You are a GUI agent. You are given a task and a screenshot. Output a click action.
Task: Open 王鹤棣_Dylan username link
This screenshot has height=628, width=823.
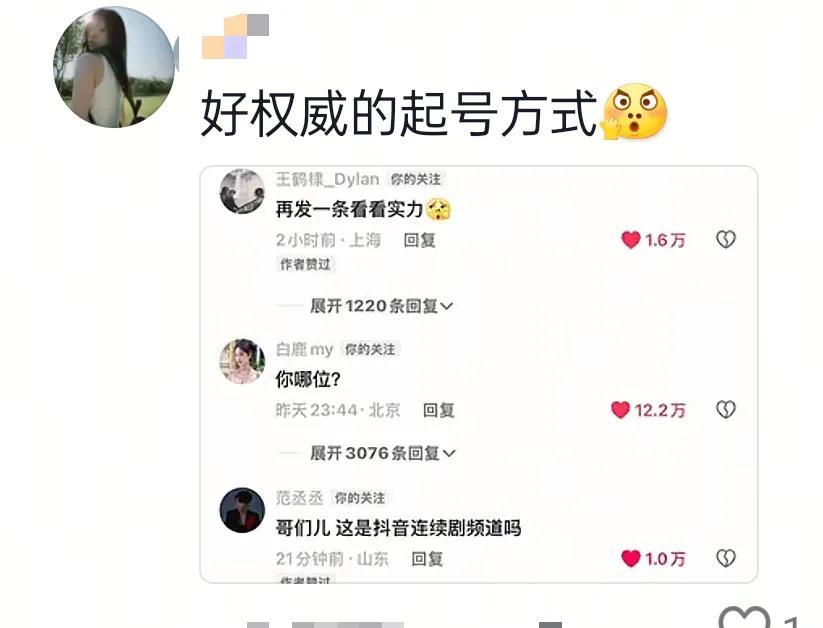click(328, 180)
